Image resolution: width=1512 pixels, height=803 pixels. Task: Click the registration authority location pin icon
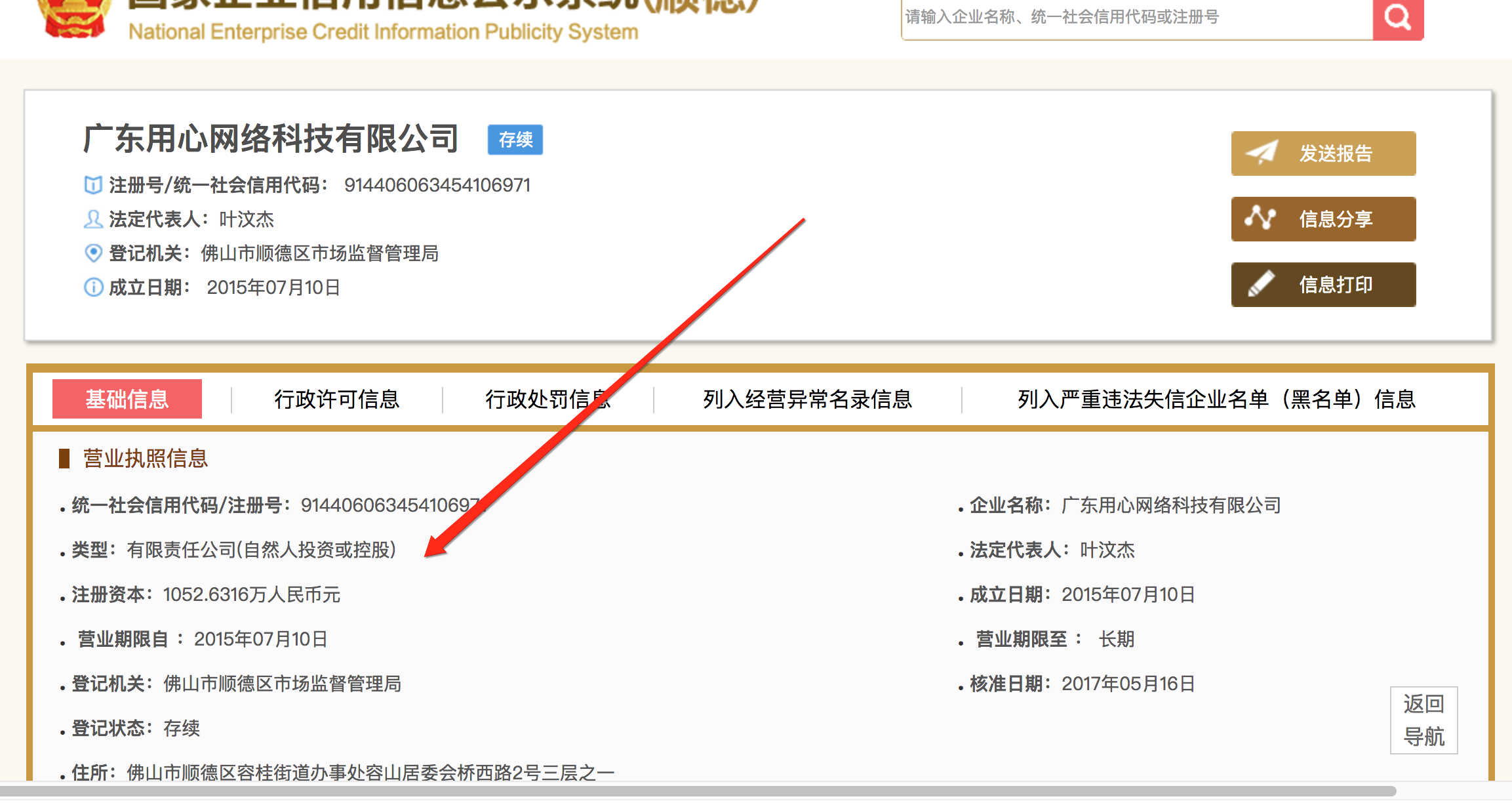click(x=93, y=253)
